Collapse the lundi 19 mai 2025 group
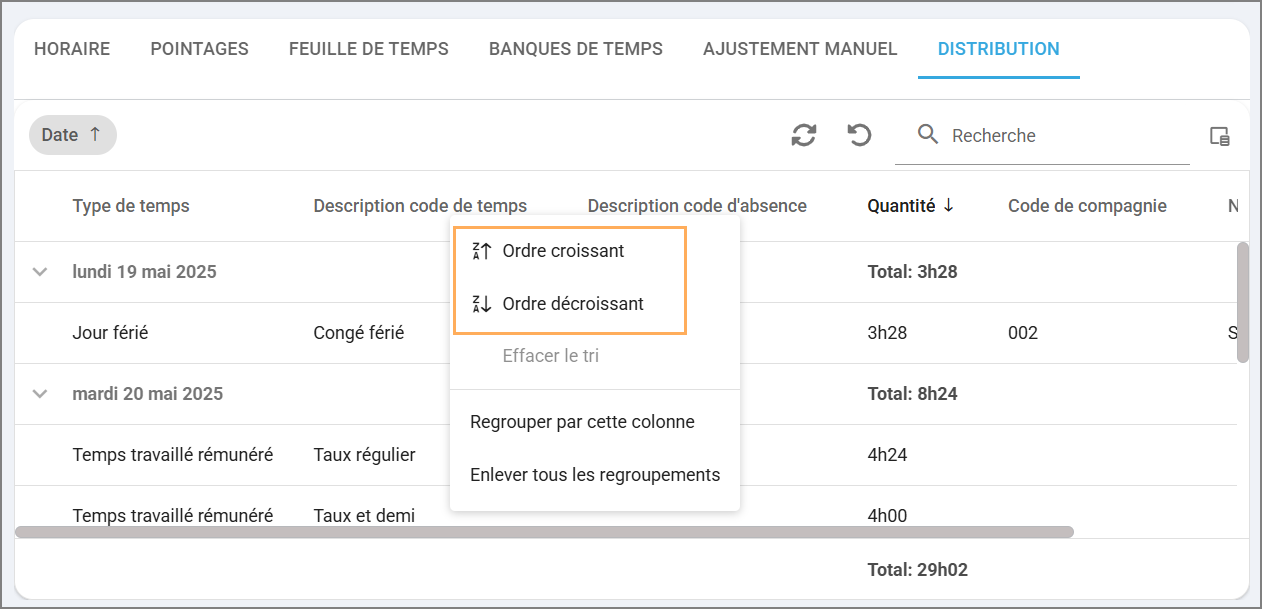 [x=40, y=272]
